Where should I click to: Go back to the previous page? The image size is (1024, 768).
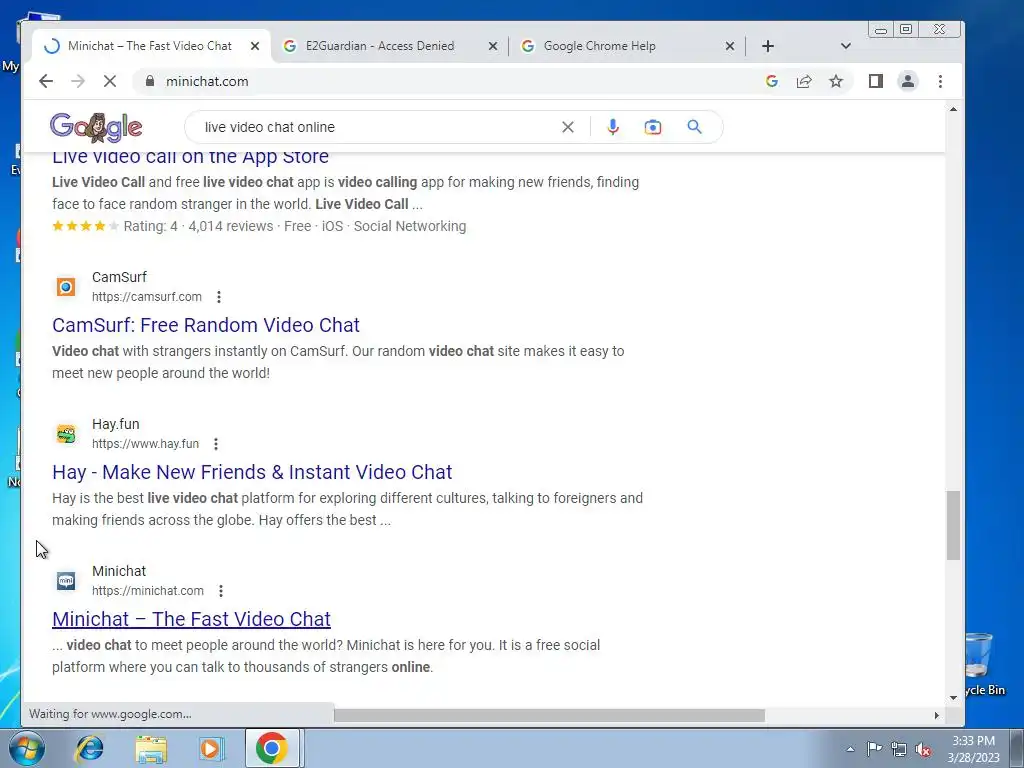click(46, 81)
